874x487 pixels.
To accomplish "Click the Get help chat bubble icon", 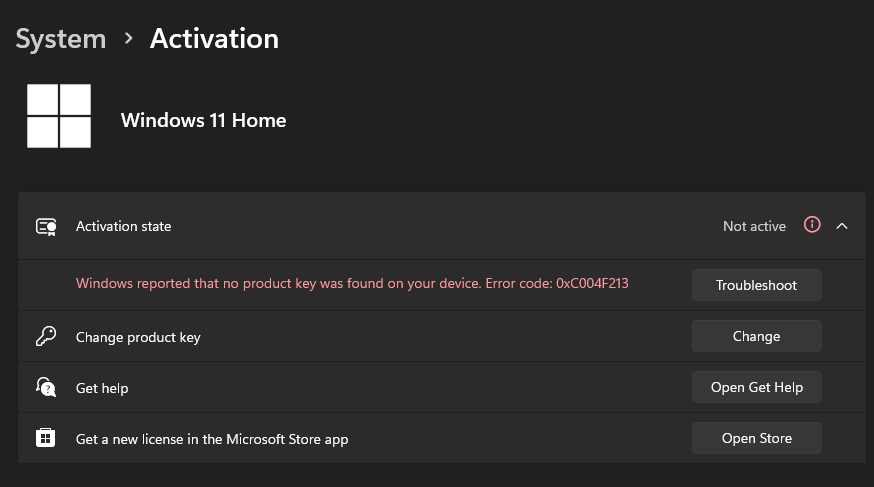I will (x=46, y=387).
